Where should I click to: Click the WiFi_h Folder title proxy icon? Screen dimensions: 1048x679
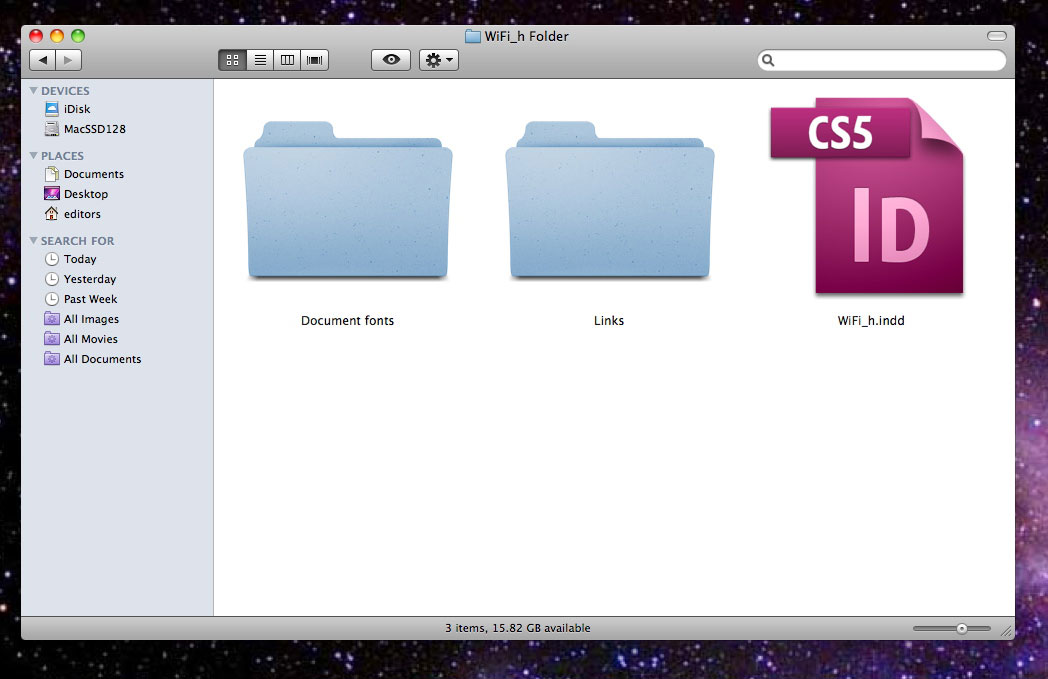point(473,36)
